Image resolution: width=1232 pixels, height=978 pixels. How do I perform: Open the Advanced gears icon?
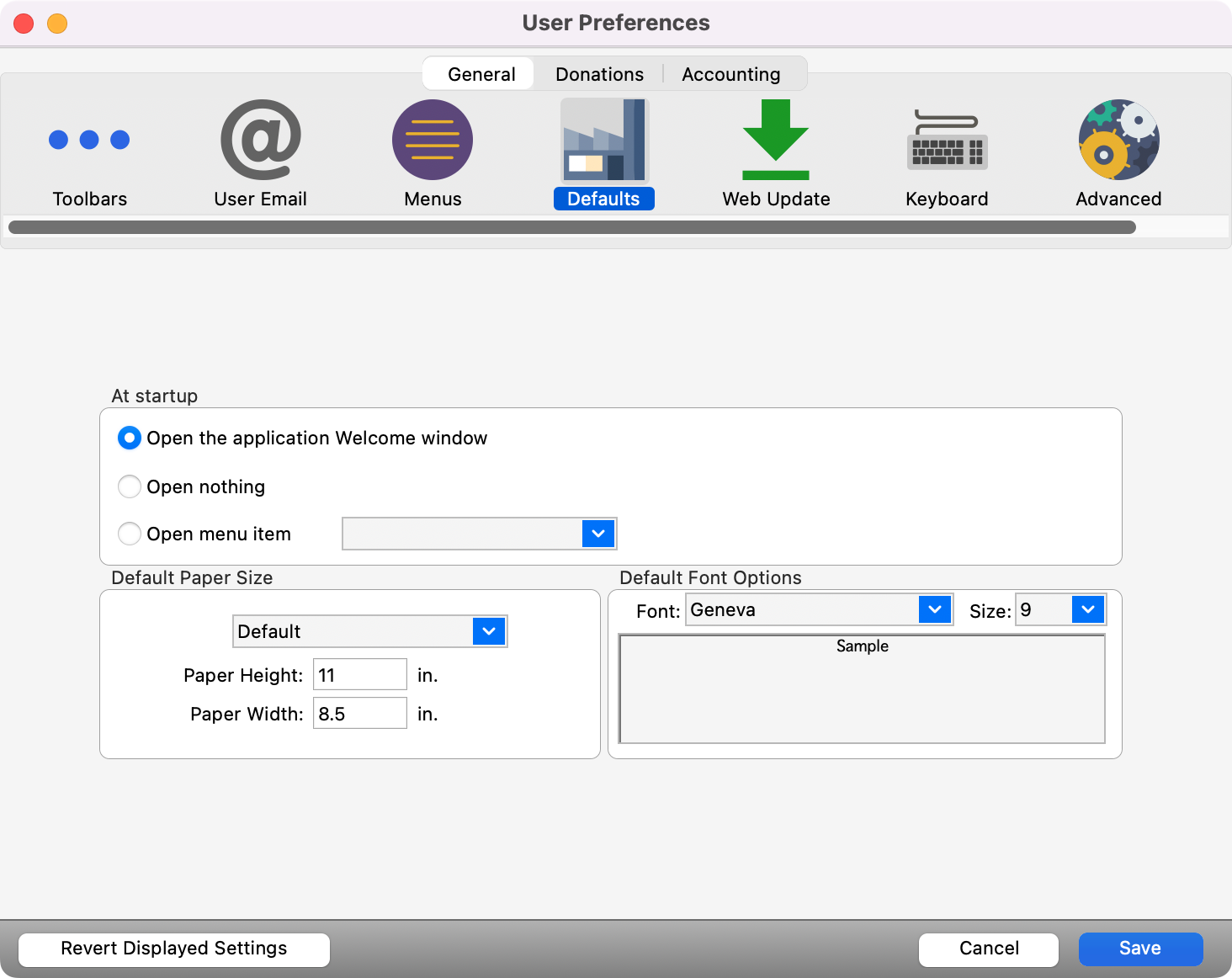(1118, 141)
